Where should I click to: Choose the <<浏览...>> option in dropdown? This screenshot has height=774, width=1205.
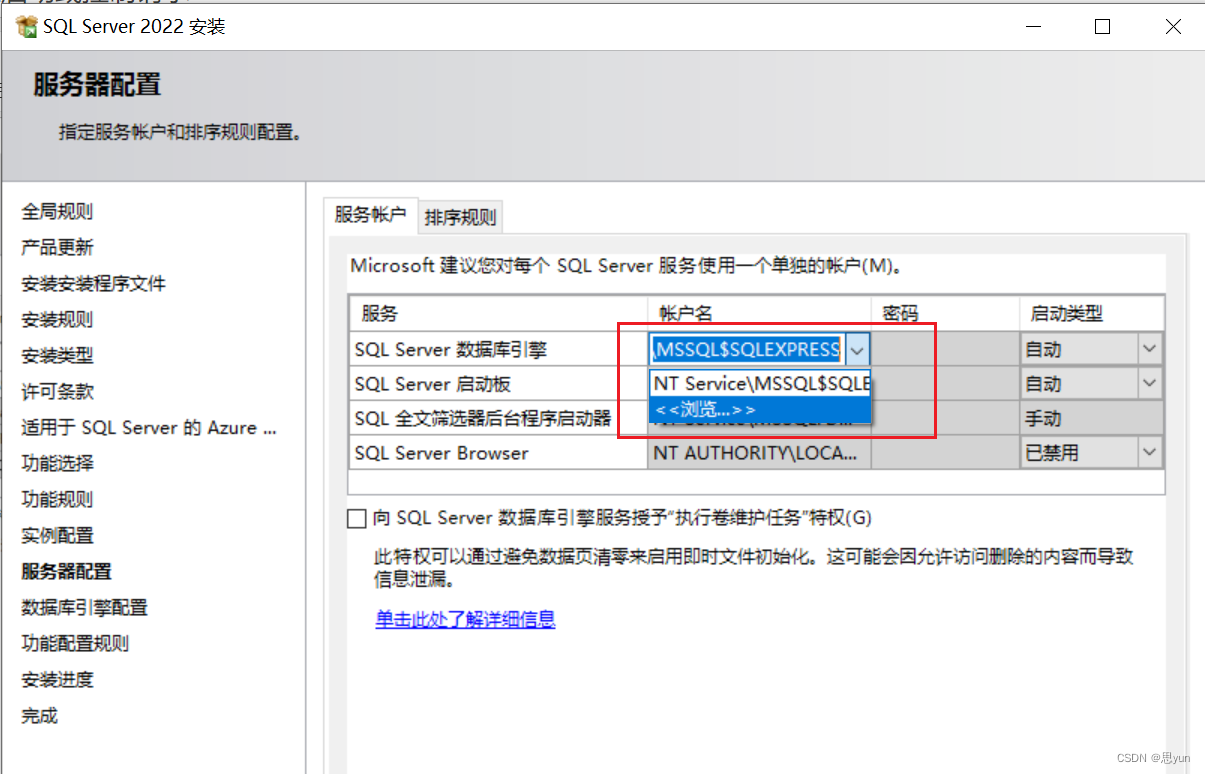coord(760,410)
